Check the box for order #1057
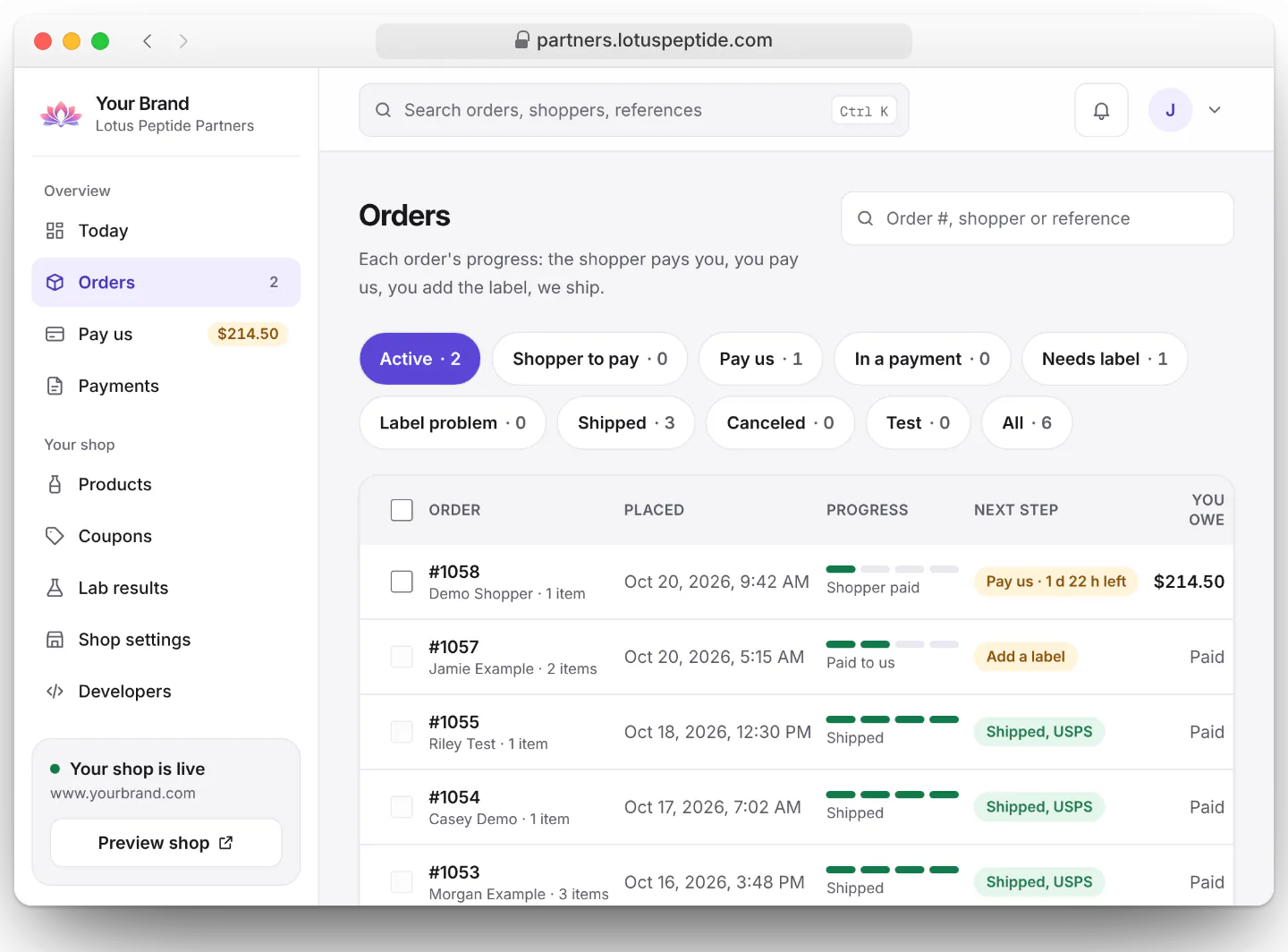Image resolution: width=1288 pixels, height=952 pixels. [x=402, y=657]
